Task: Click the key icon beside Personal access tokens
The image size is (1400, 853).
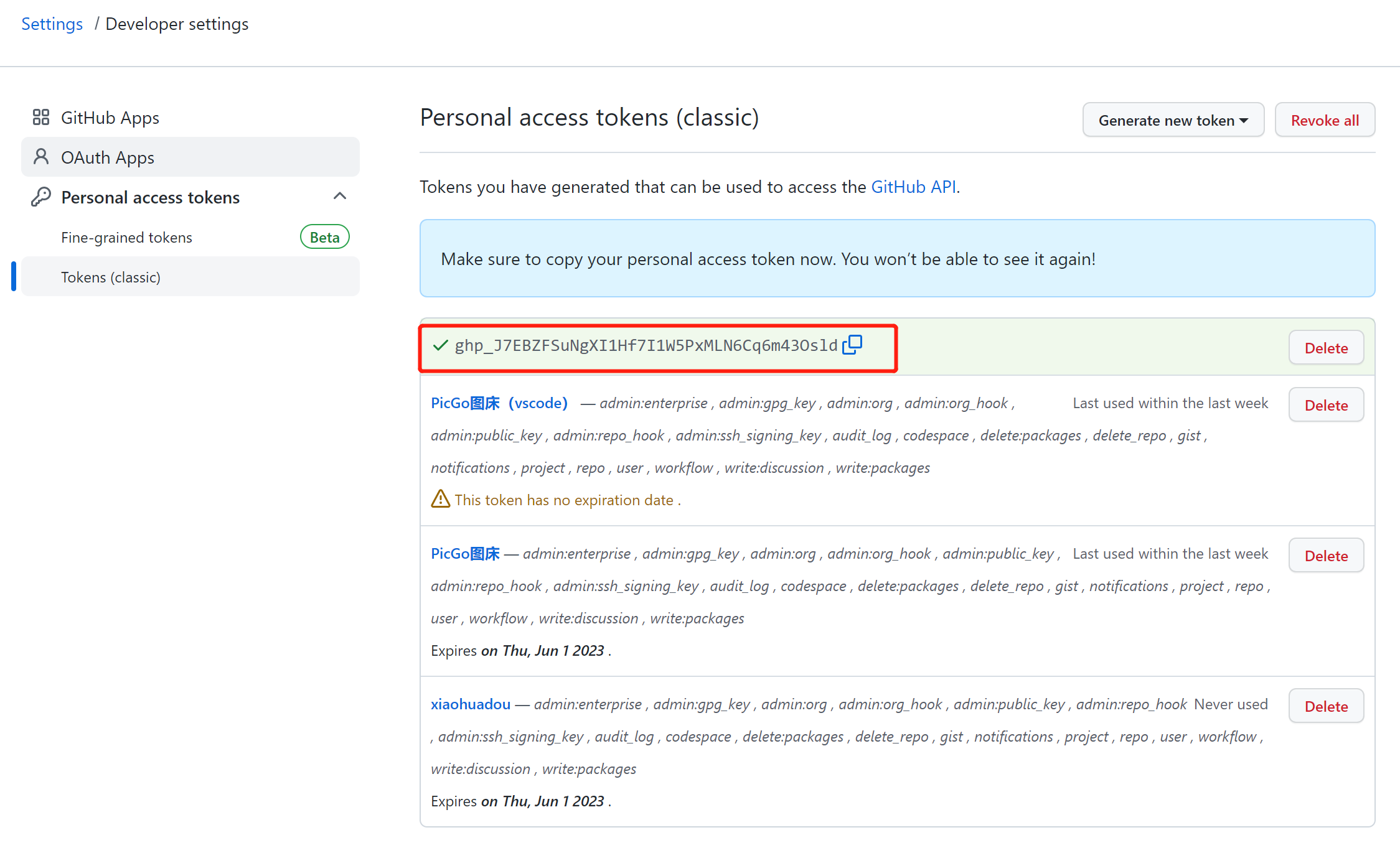Action: pos(41,197)
